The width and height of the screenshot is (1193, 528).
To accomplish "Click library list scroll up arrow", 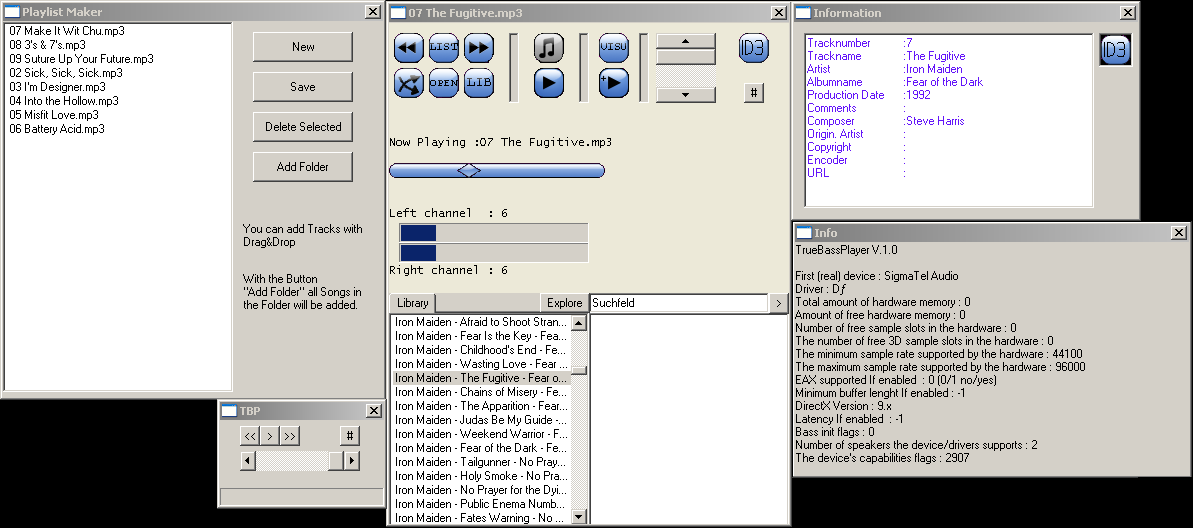I will click(x=579, y=323).
